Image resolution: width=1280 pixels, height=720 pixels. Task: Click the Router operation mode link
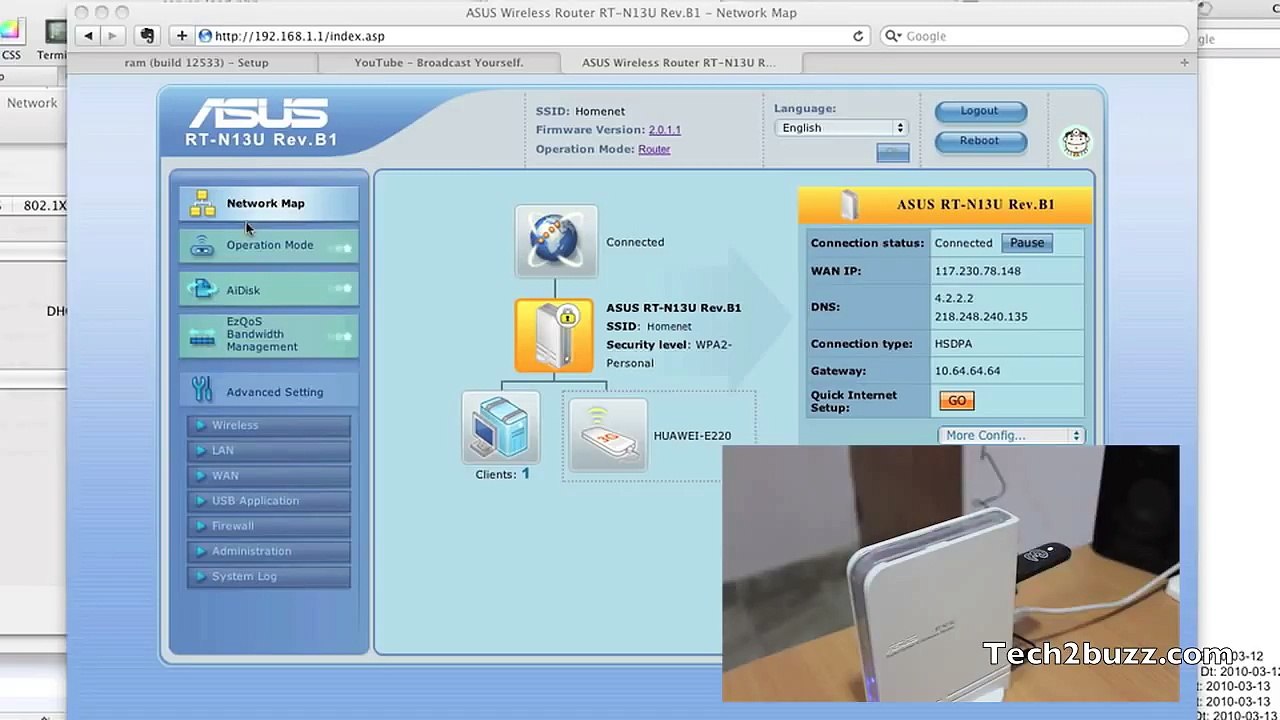pyautogui.click(x=654, y=149)
